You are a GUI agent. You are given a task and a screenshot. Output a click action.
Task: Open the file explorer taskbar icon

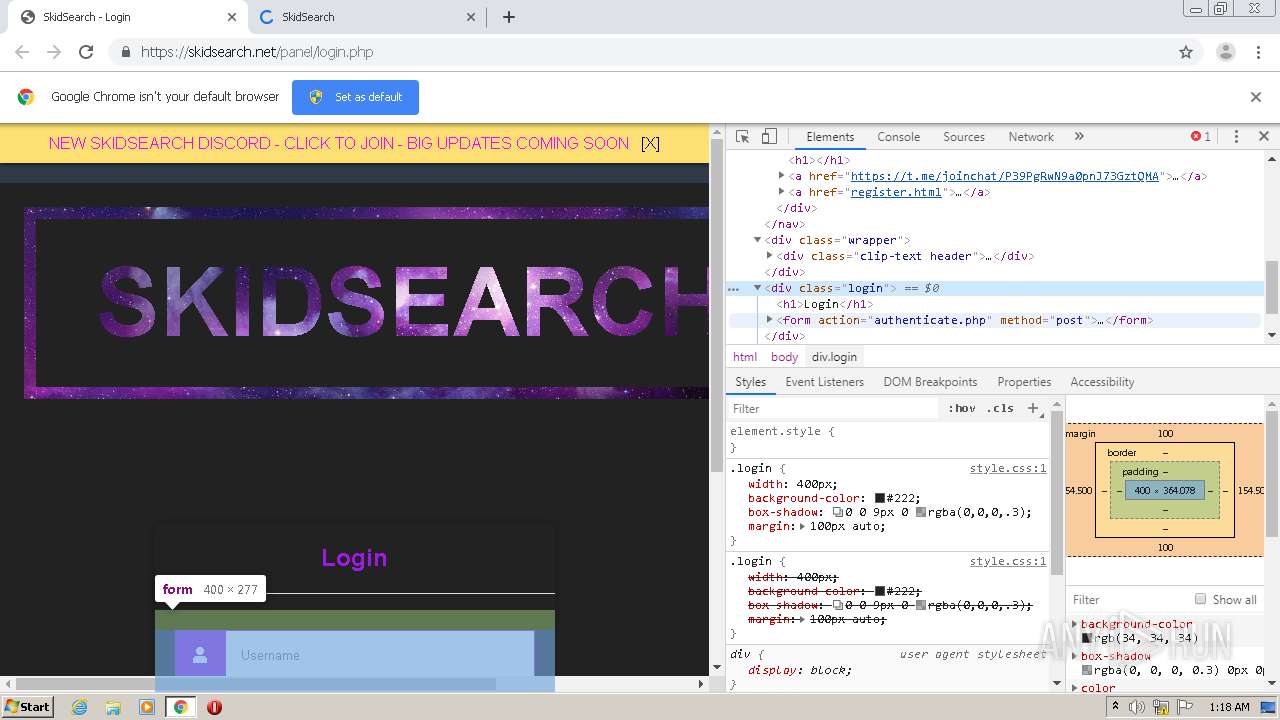pos(113,707)
